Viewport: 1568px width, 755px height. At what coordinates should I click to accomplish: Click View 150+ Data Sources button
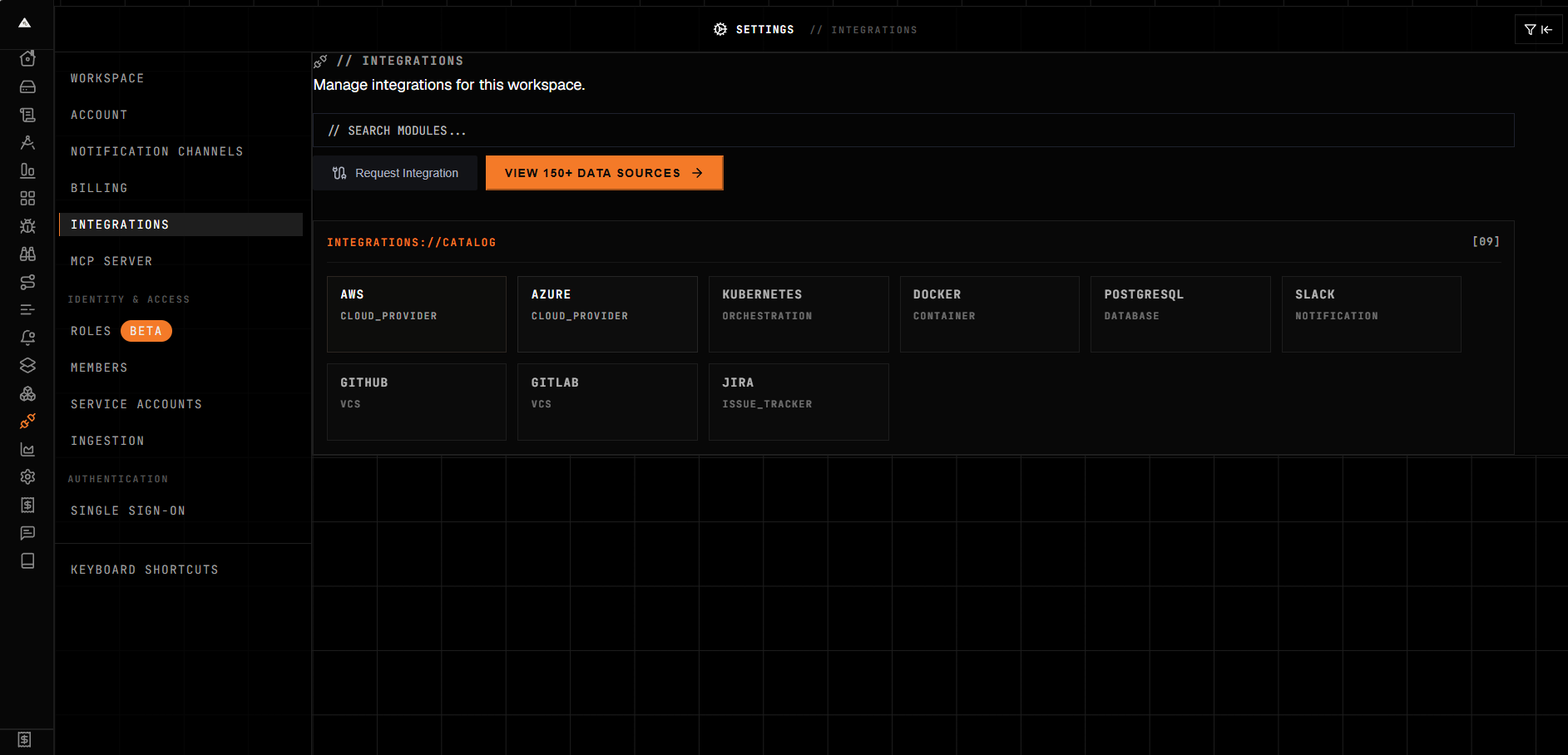pos(604,173)
